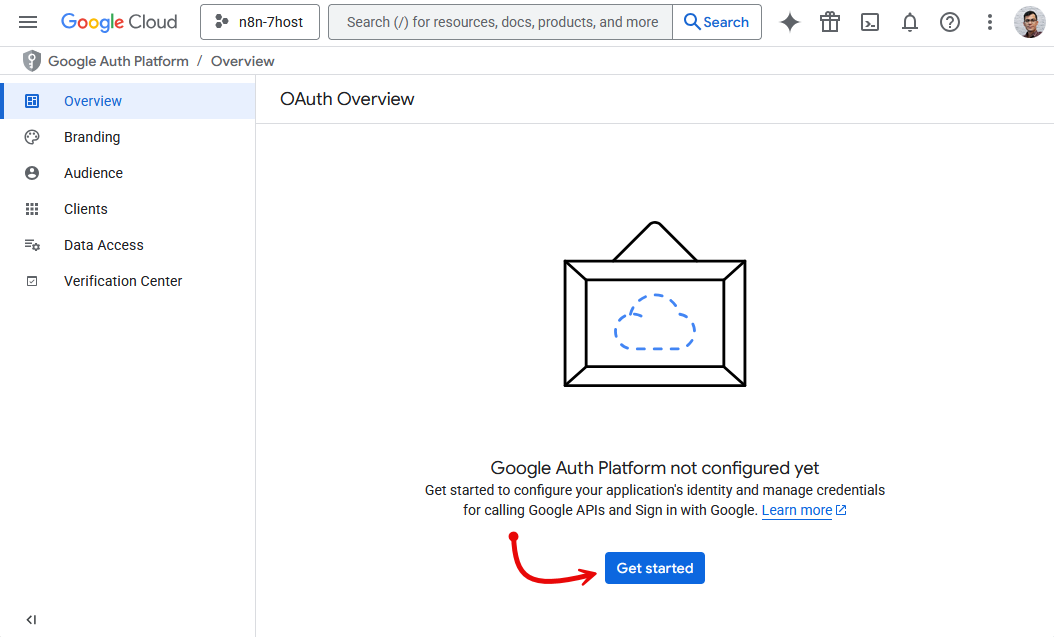Open Gemini AI sparkle assistant
This screenshot has width=1054, height=637.
coord(790,22)
